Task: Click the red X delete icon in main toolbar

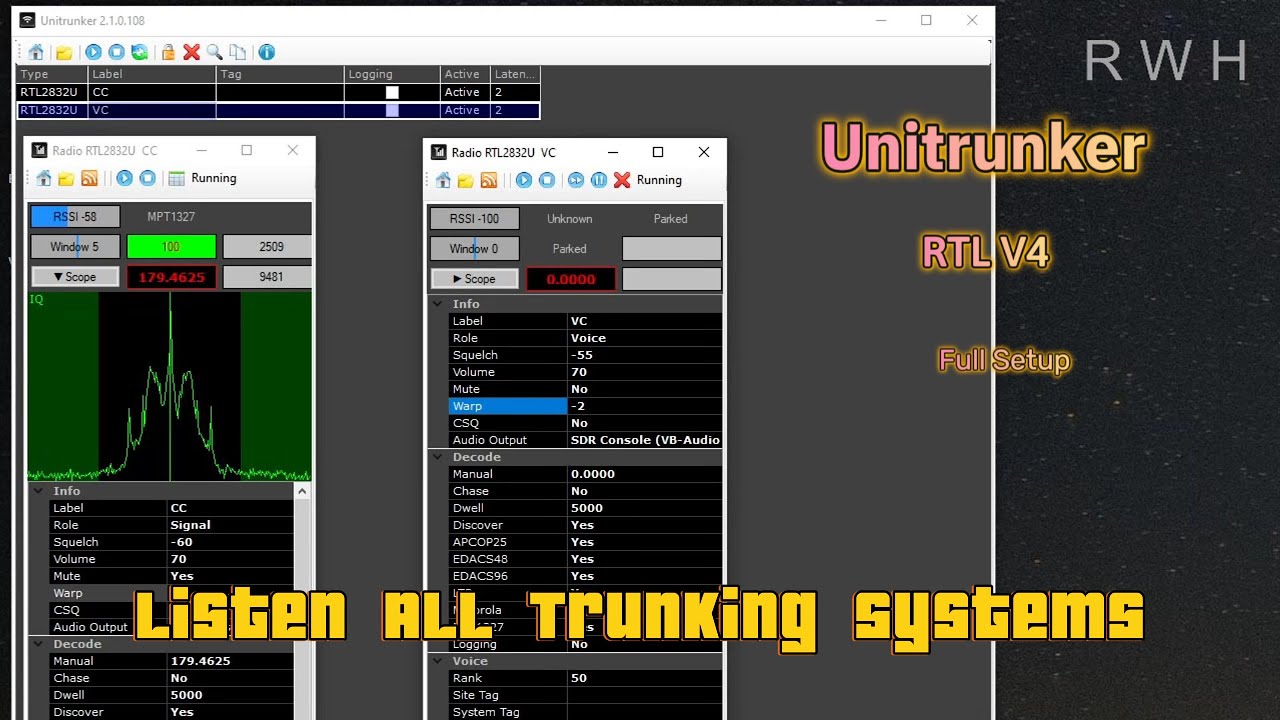Action: pyautogui.click(x=191, y=52)
